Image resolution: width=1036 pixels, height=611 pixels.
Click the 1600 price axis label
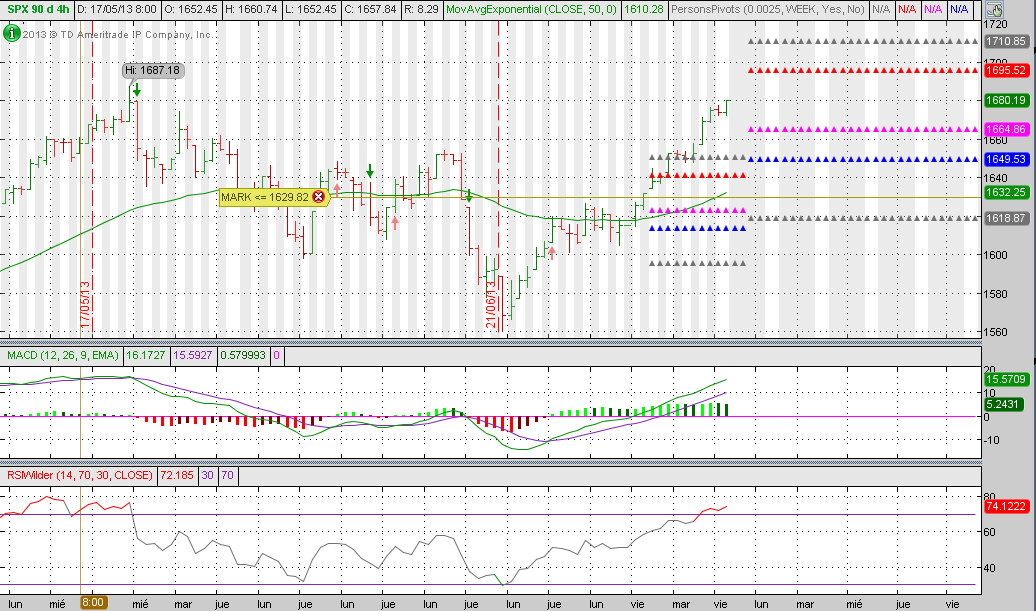coord(996,255)
